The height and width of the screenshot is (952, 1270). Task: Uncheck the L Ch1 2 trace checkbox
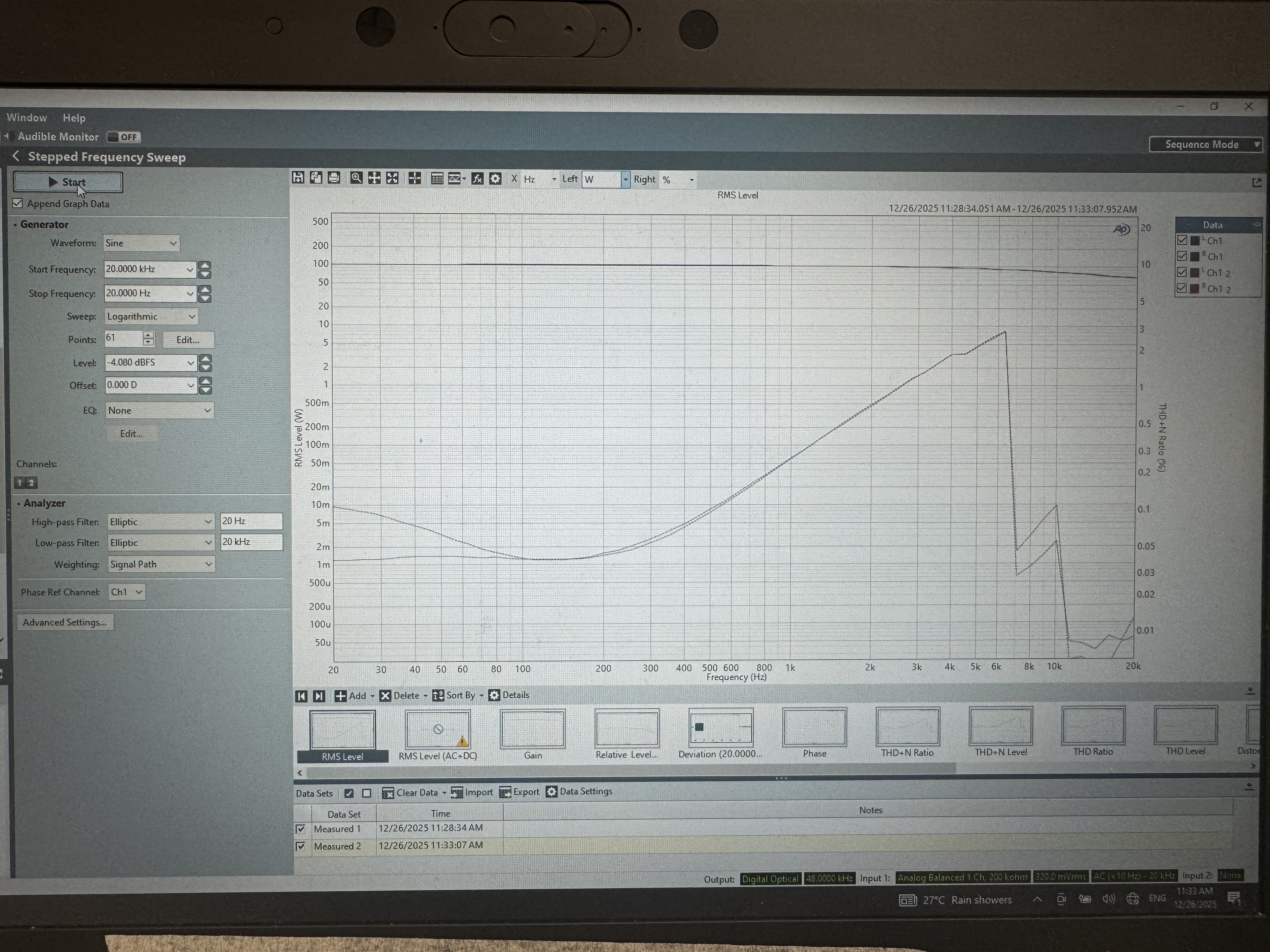coord(1182,272)
